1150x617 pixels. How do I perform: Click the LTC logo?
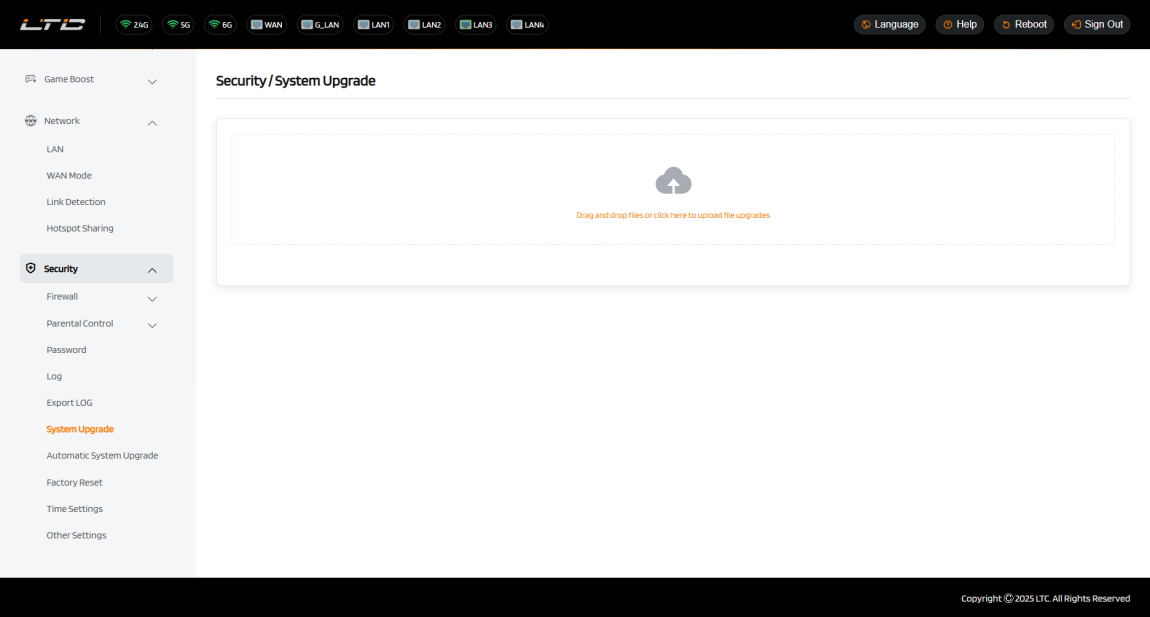point(53,24)
